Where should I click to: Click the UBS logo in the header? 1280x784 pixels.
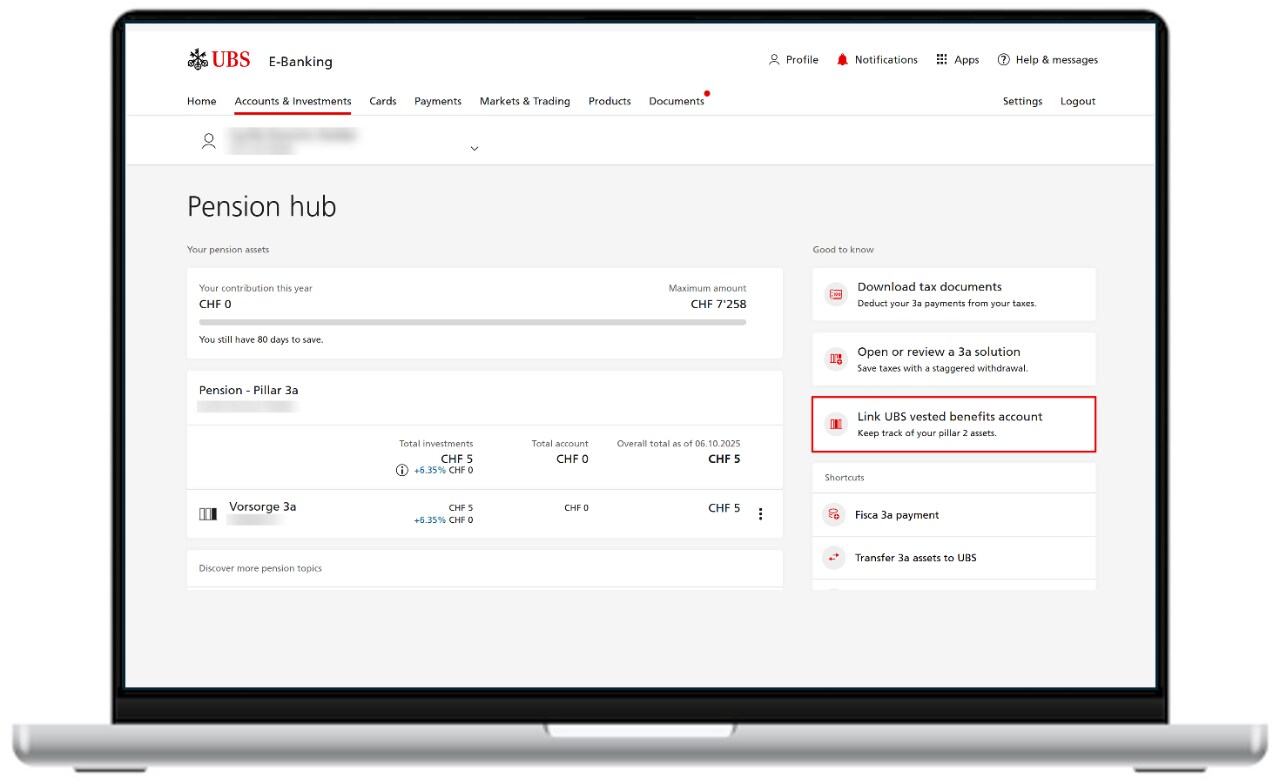point(219,60)
